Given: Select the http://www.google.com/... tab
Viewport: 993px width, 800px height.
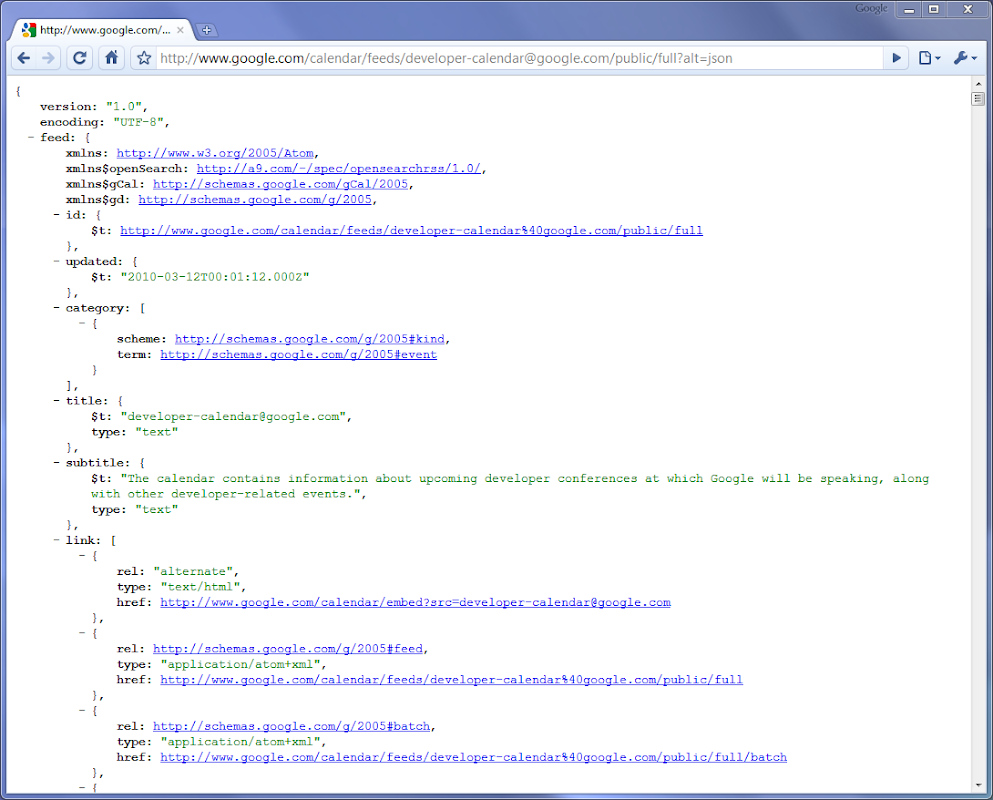Looking at the screenshot, I should 103,30.
